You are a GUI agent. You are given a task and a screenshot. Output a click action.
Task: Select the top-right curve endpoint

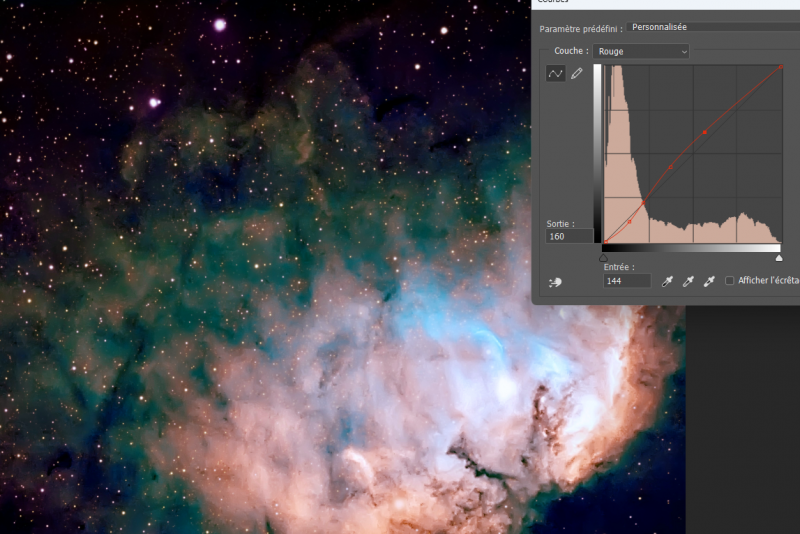(781, 67)
